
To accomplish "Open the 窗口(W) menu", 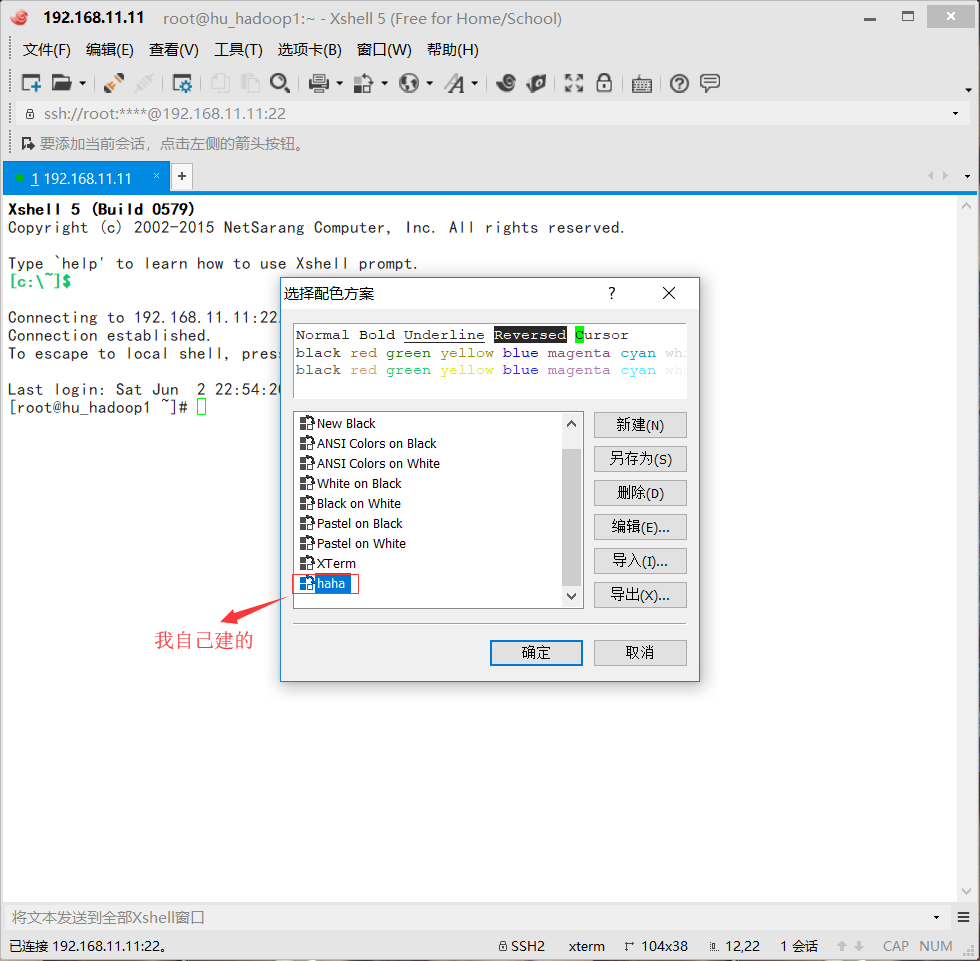I will (384, 49).
